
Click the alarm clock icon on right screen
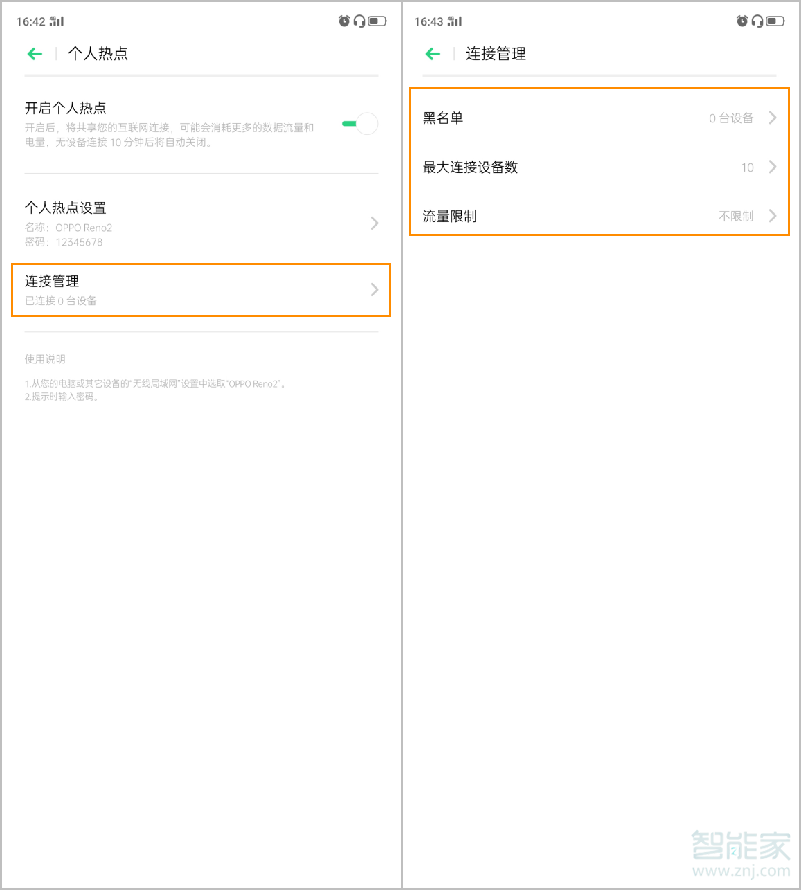click(742, 20)
